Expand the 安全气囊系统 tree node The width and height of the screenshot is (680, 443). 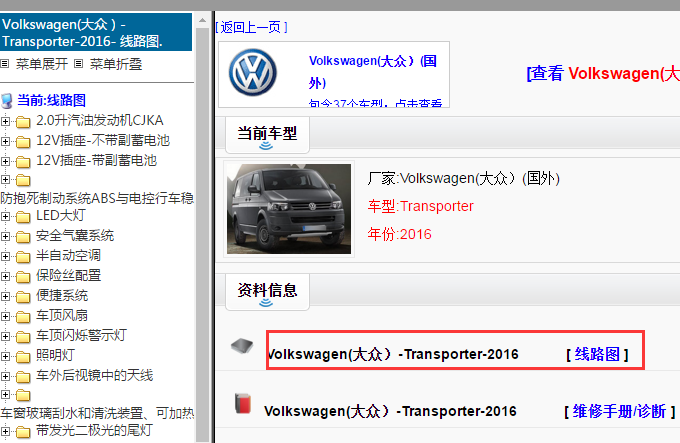[x=5, y=236]
